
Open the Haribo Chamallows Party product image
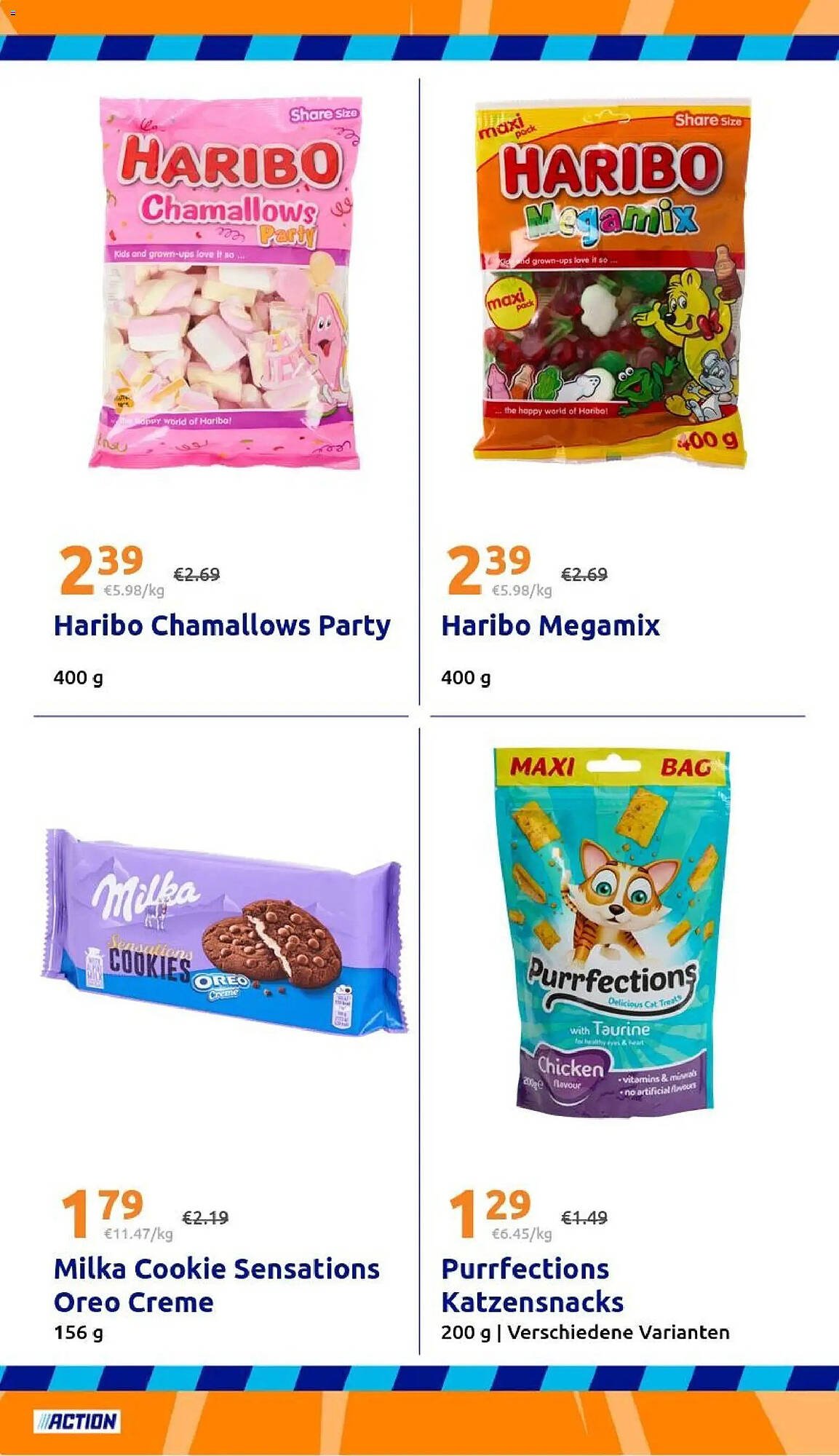tap(225, 282)
